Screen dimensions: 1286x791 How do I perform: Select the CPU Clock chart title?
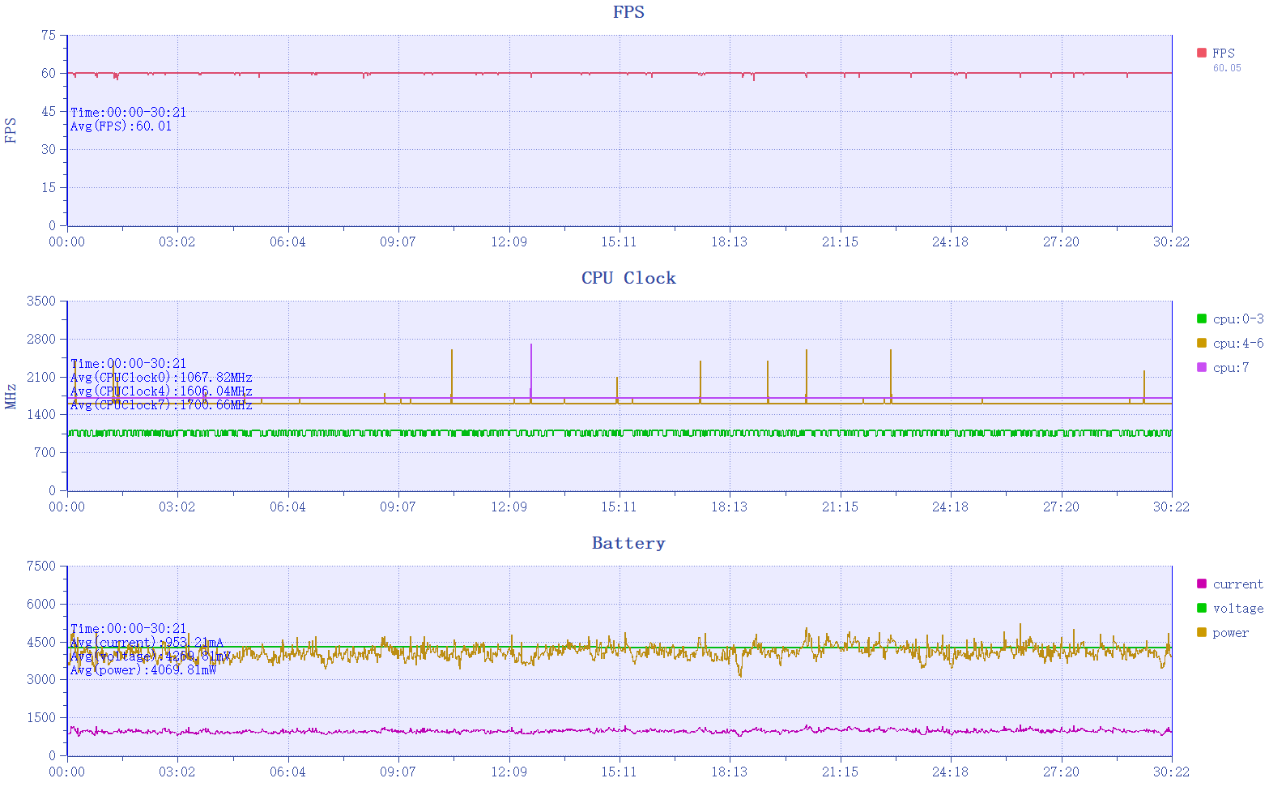pyautogui.click(x=628, y=278)
